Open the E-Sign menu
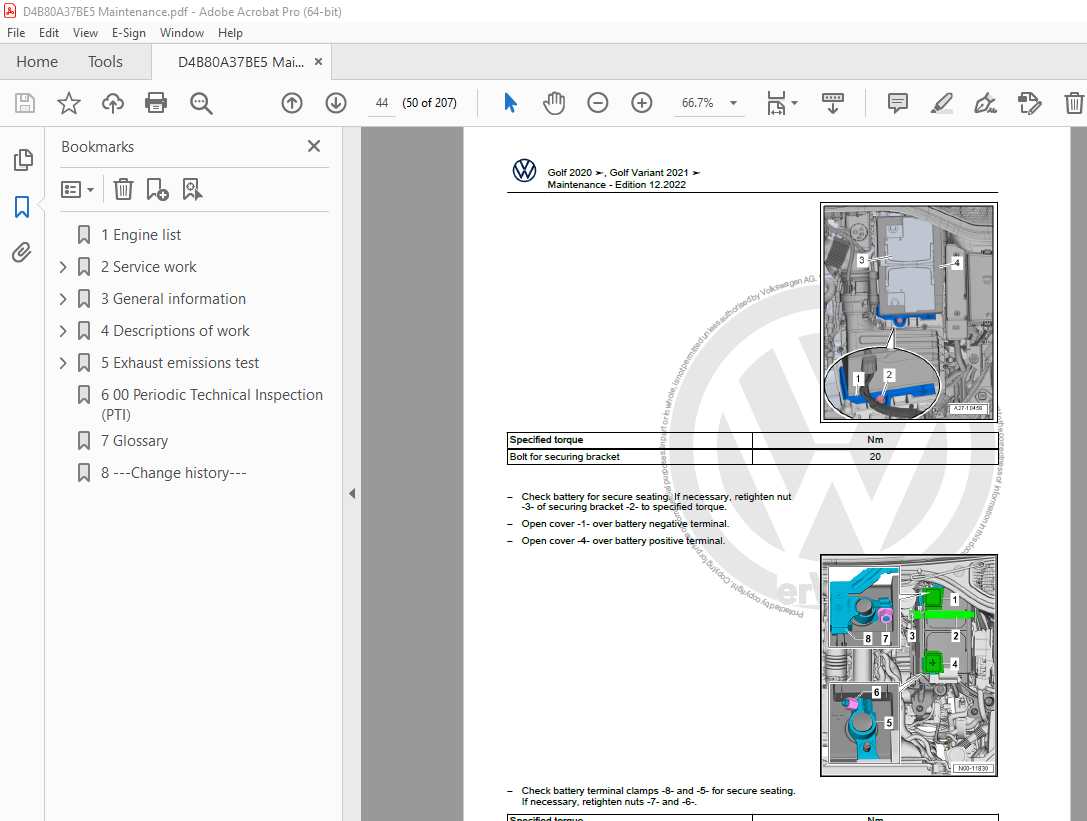 [x=129, y=33]
